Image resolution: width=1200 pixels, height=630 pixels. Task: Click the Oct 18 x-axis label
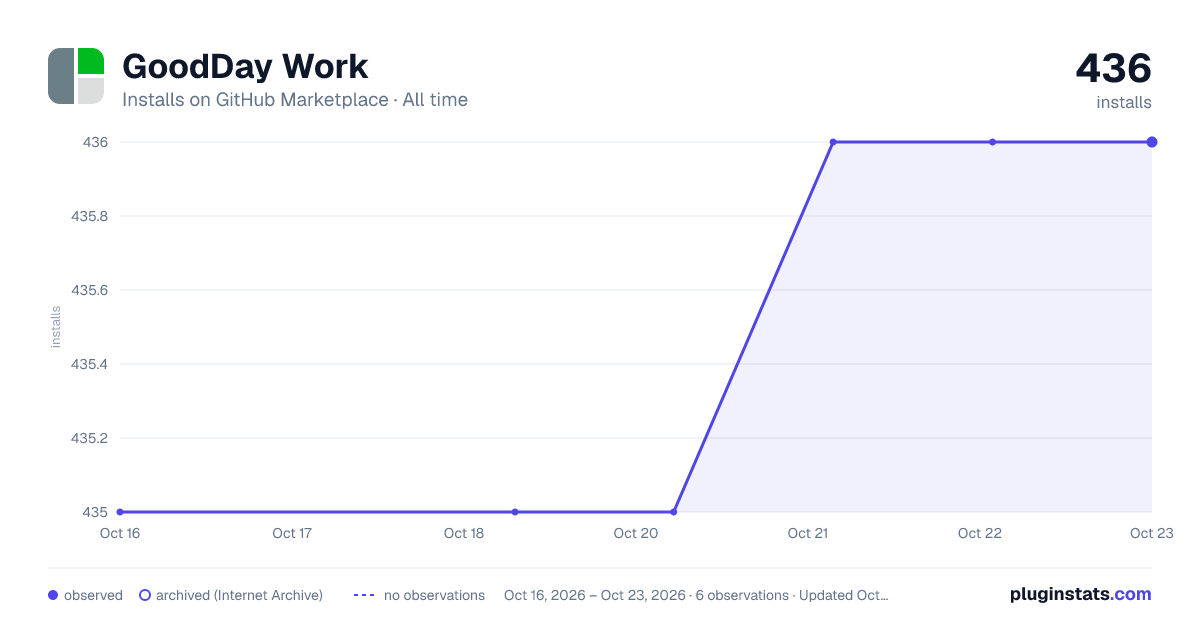tap(464, 533)
